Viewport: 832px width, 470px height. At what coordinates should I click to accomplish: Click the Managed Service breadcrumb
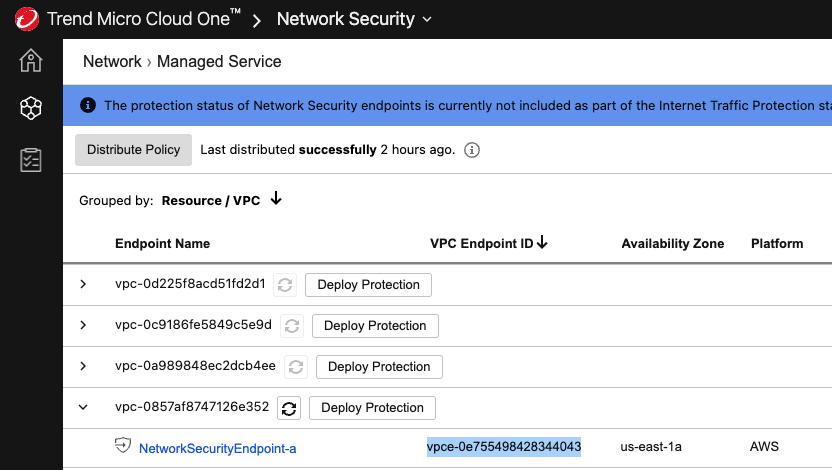219,62
